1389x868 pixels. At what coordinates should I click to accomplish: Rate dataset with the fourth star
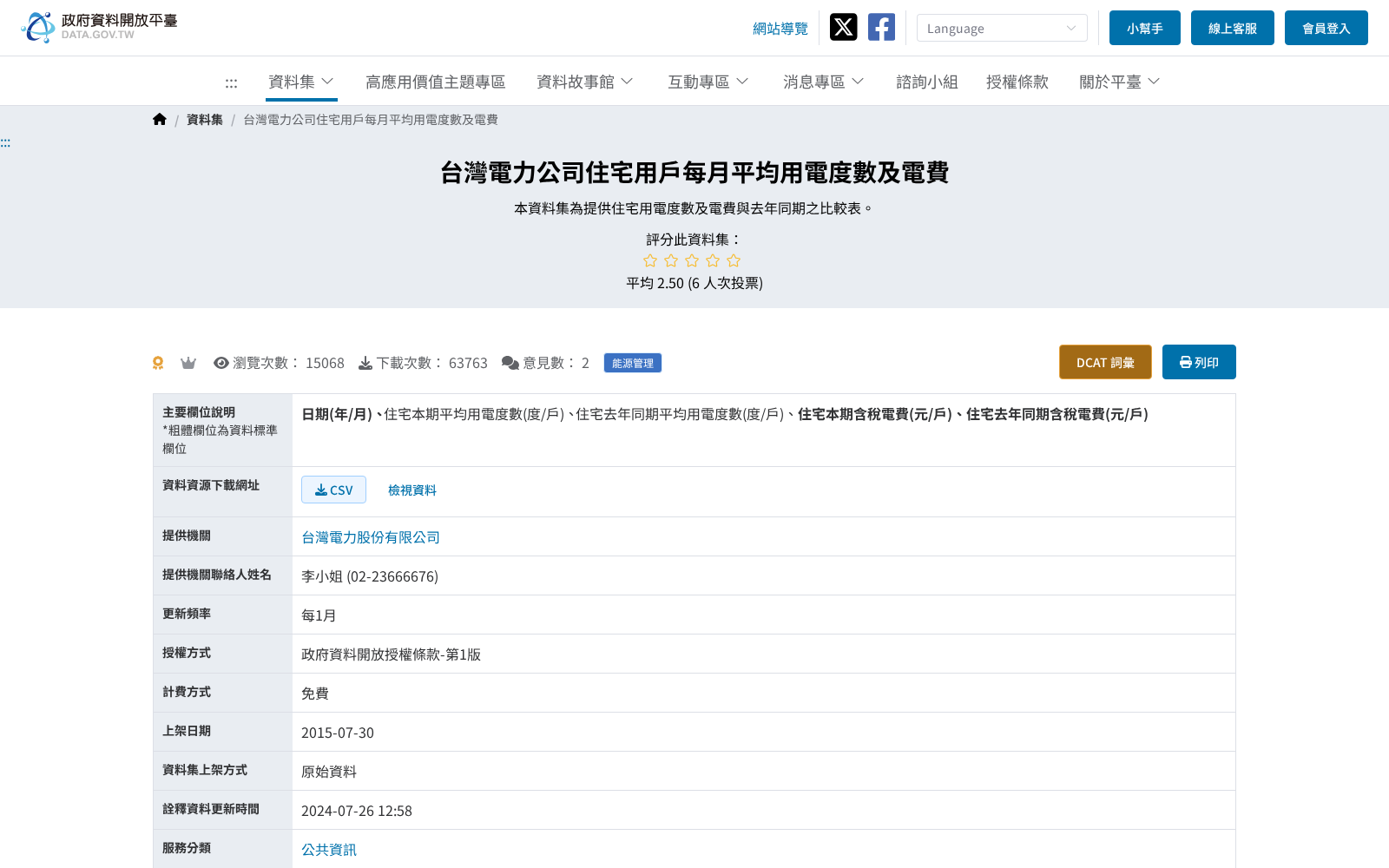point(713,260)
